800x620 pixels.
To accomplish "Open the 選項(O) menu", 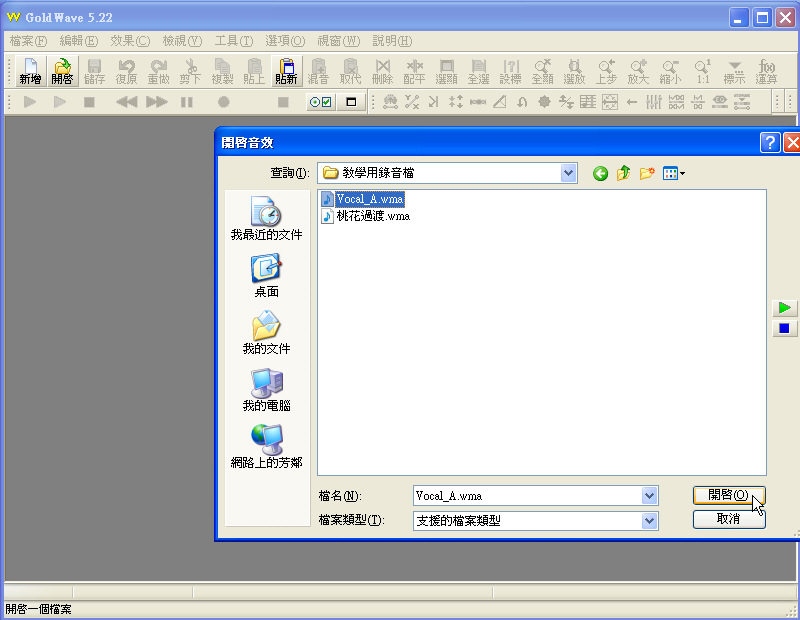I will [x=285, y=41].
